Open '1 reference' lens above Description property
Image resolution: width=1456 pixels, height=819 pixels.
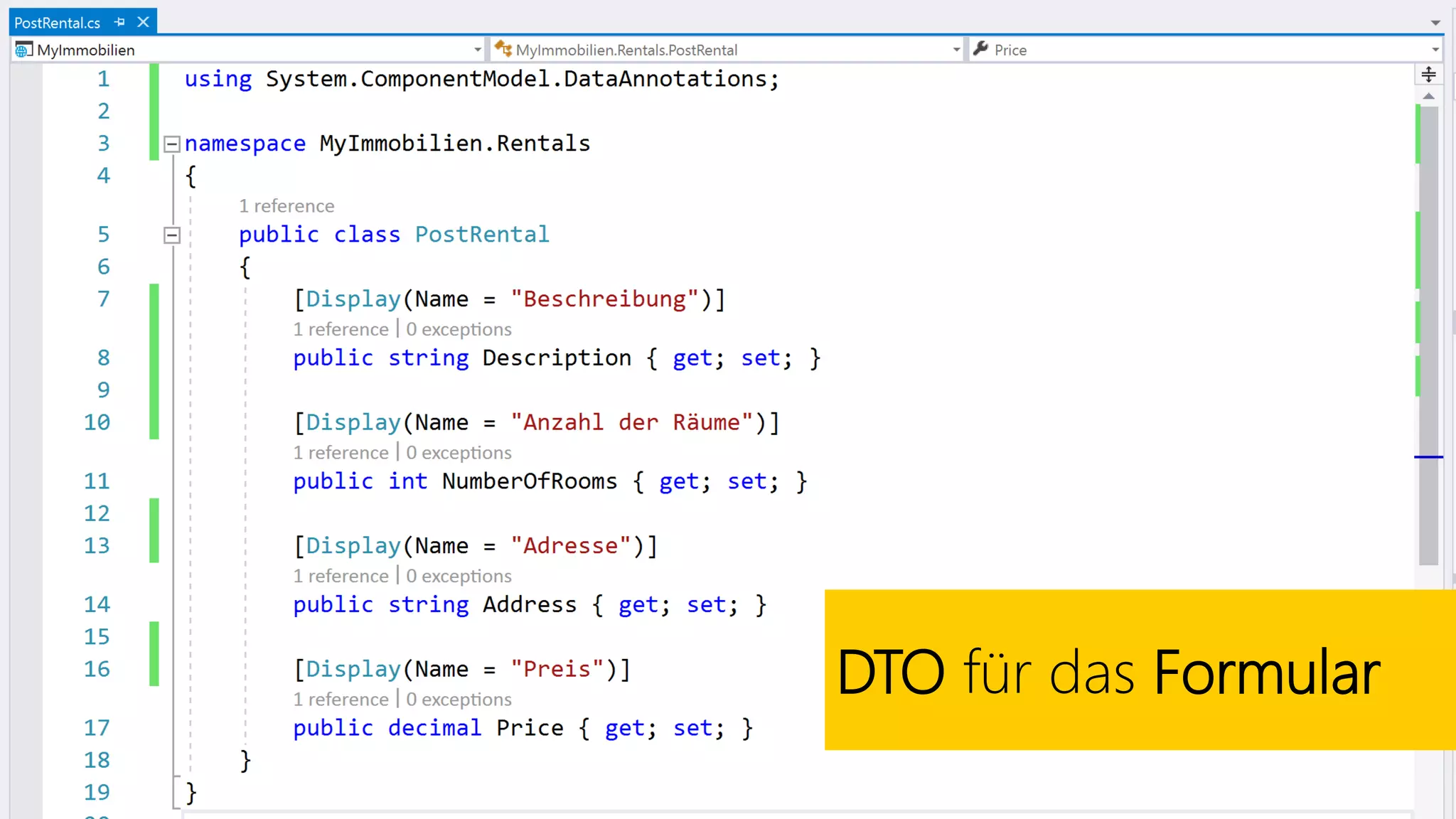click(341, 329)
